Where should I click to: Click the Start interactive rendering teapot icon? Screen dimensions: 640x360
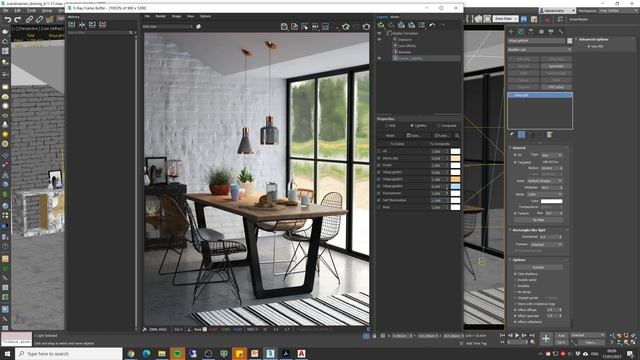(346, 27)
